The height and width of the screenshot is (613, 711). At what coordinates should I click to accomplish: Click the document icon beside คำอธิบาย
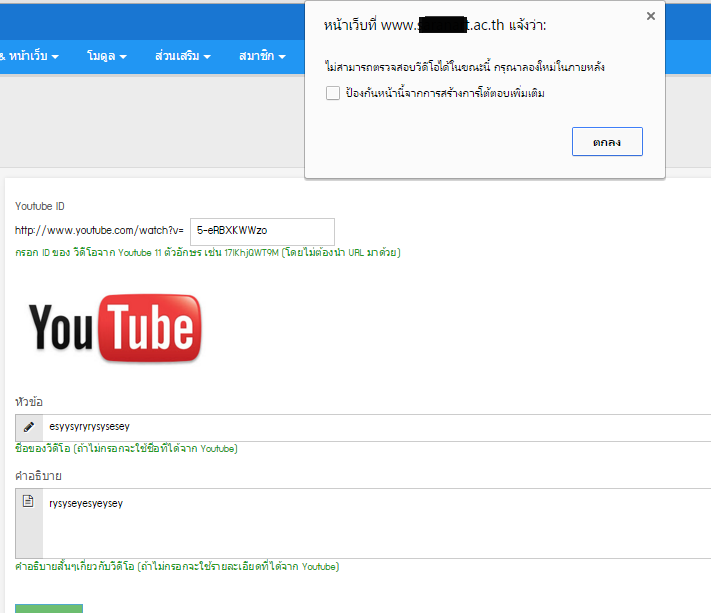29,501
